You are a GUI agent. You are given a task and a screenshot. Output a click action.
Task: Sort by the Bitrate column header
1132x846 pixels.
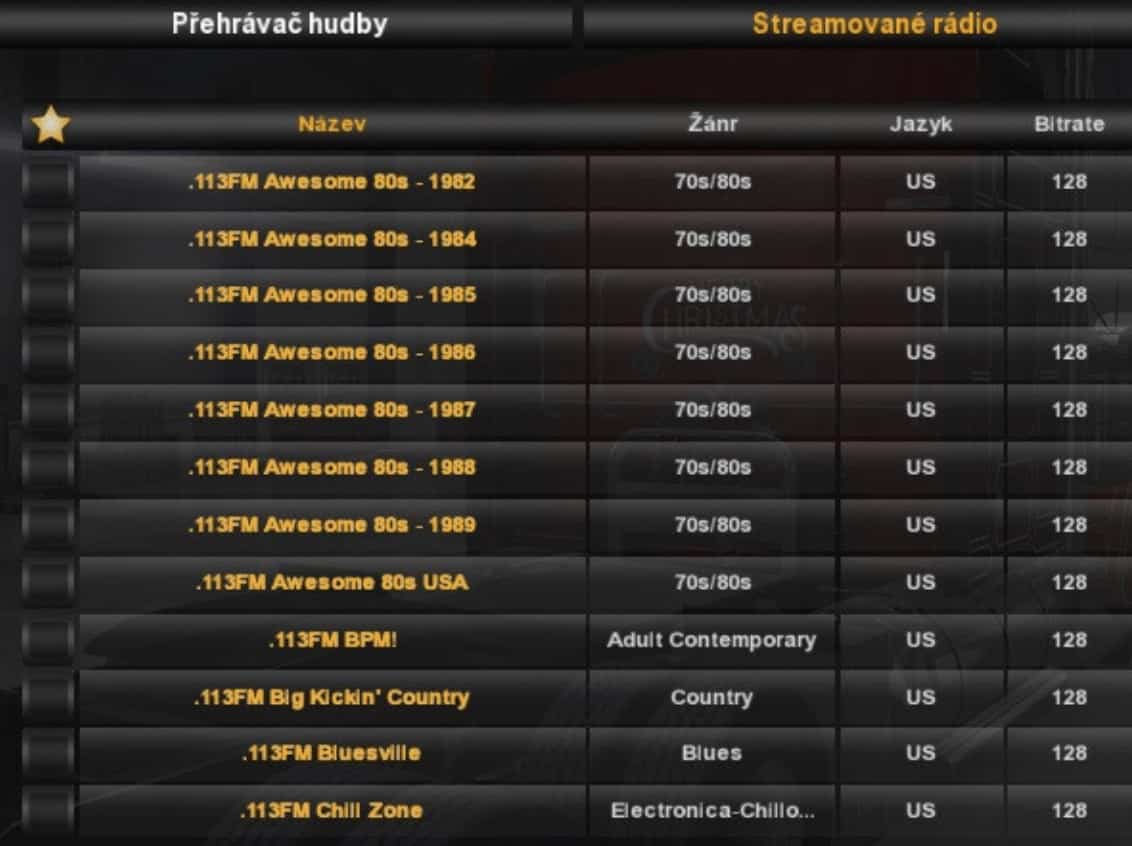(1069, 125)
